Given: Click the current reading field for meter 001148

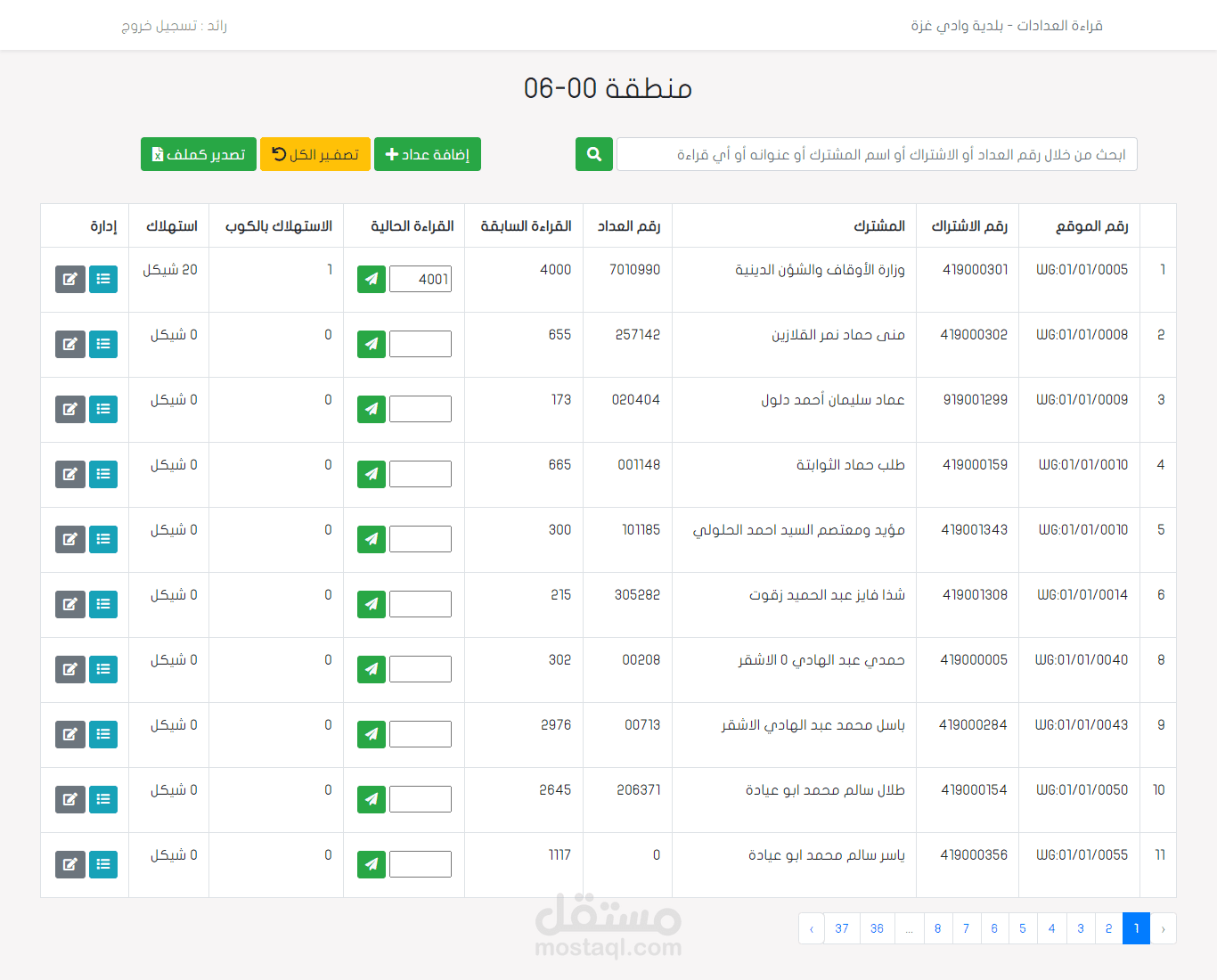Looking at the screenshot, I should [421, 474].
